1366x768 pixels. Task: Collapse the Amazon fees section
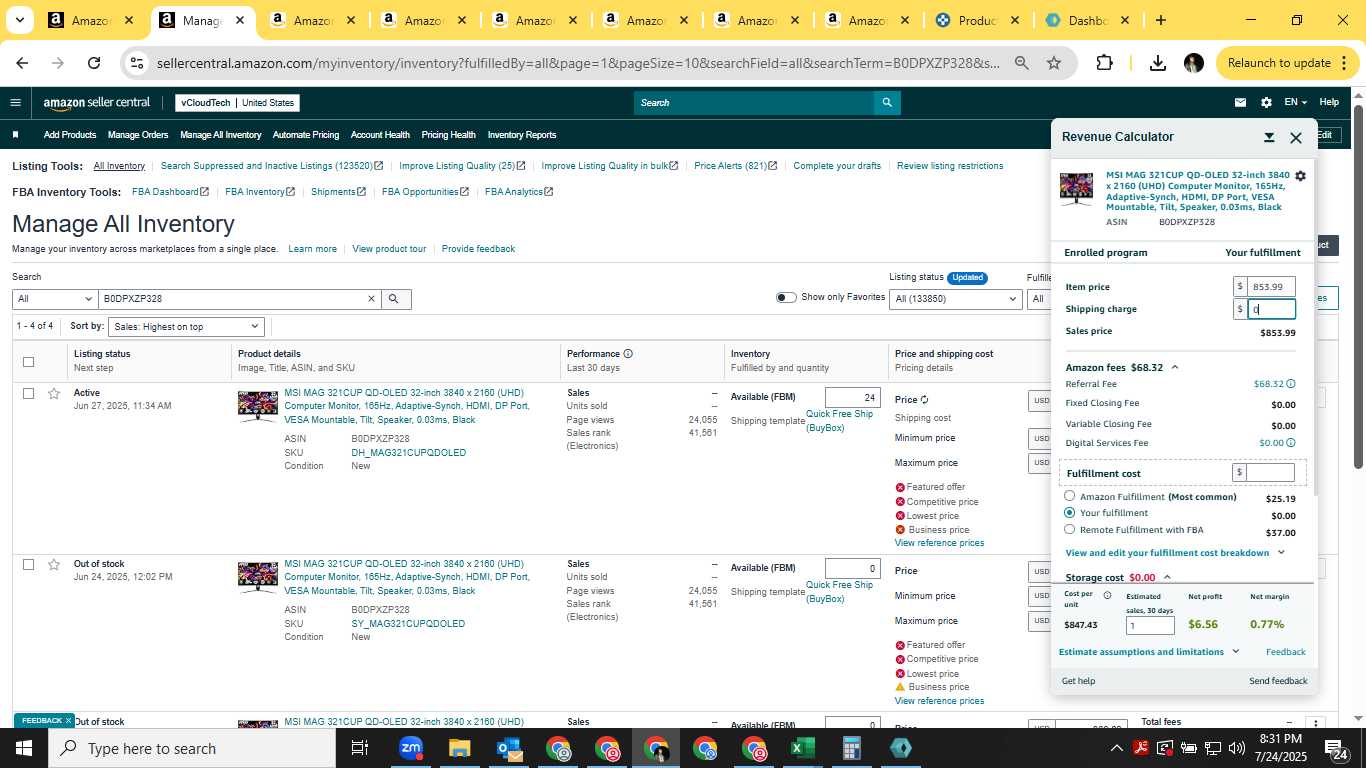coord(1175,368)
